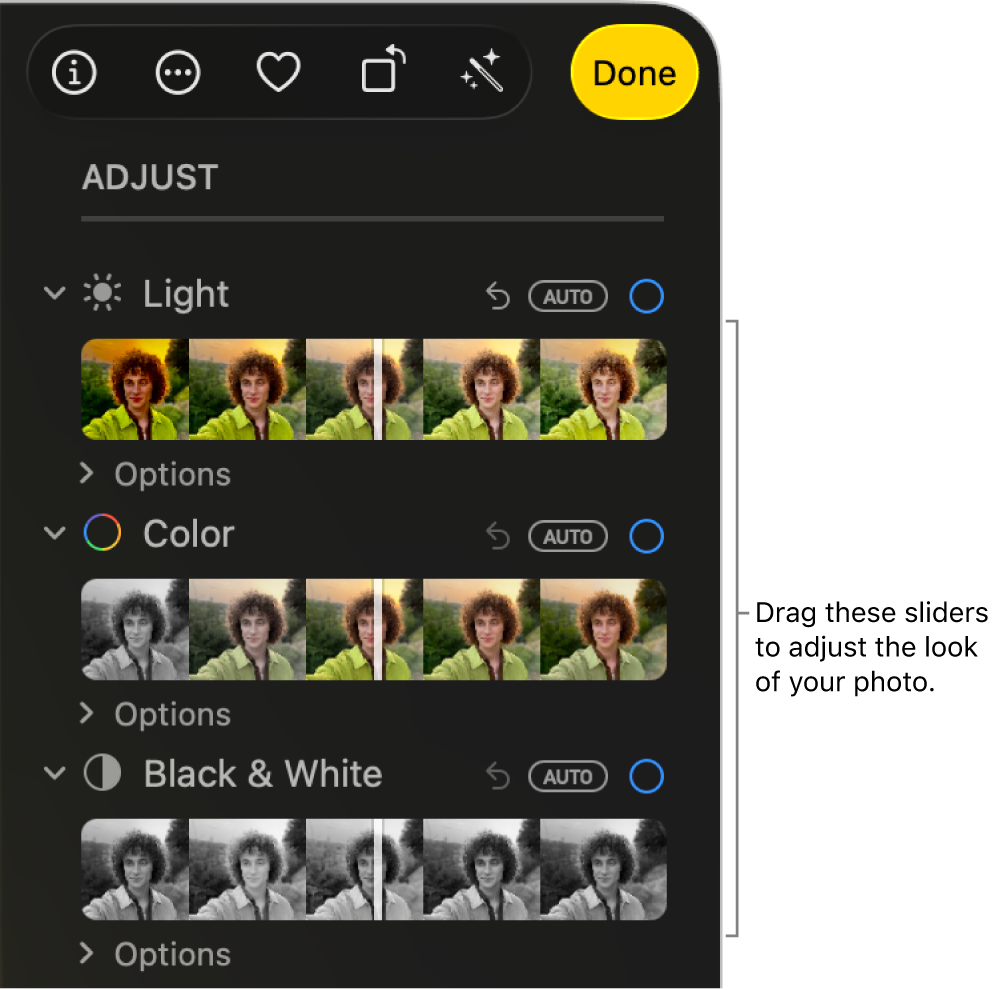
Task: Toggle the Color adjustment on or off
Action: pyautogui.click(x=646, y=536)
